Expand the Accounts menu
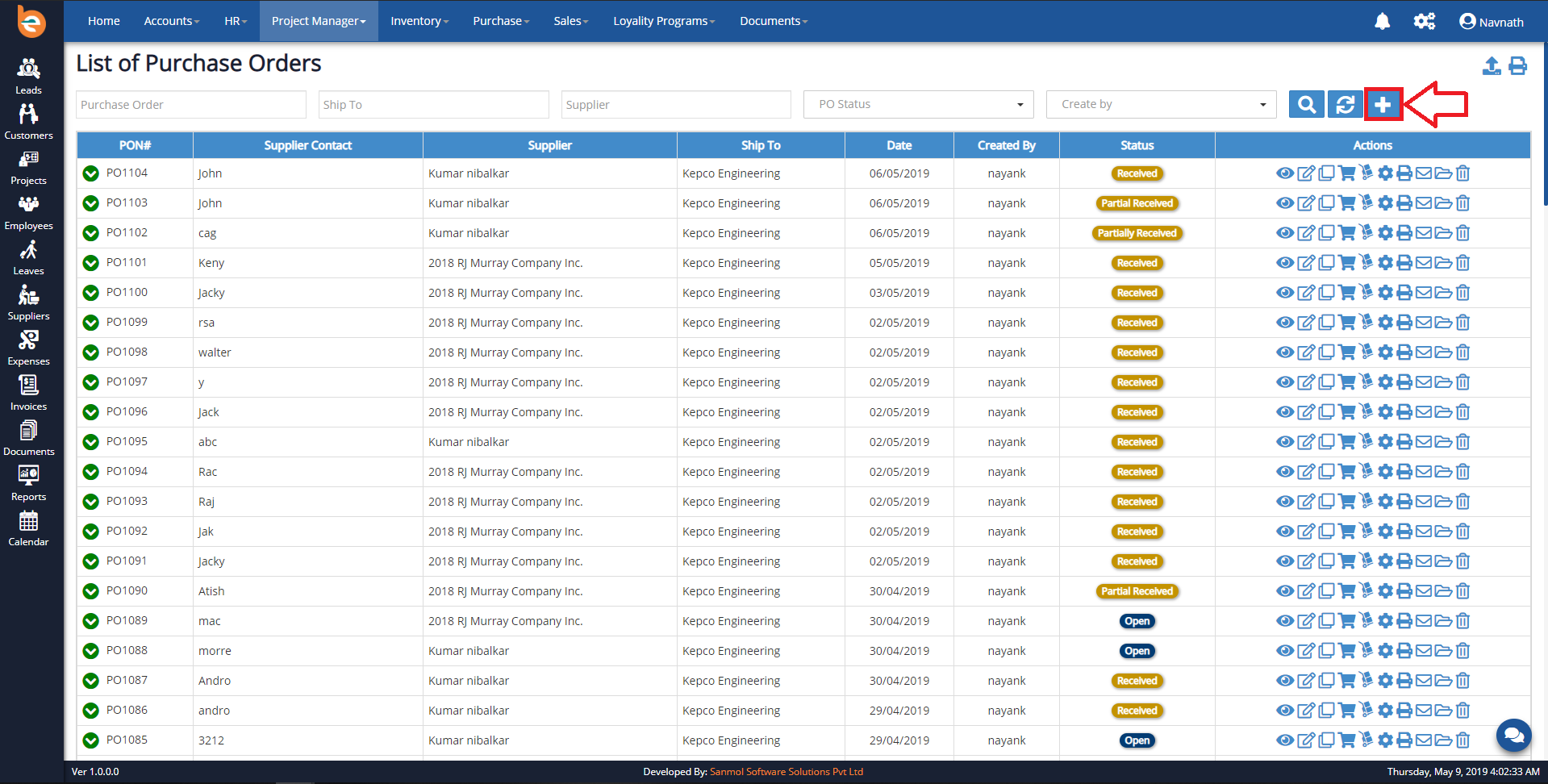Viewport: 1548px width, 784px height. click(172, 21)
